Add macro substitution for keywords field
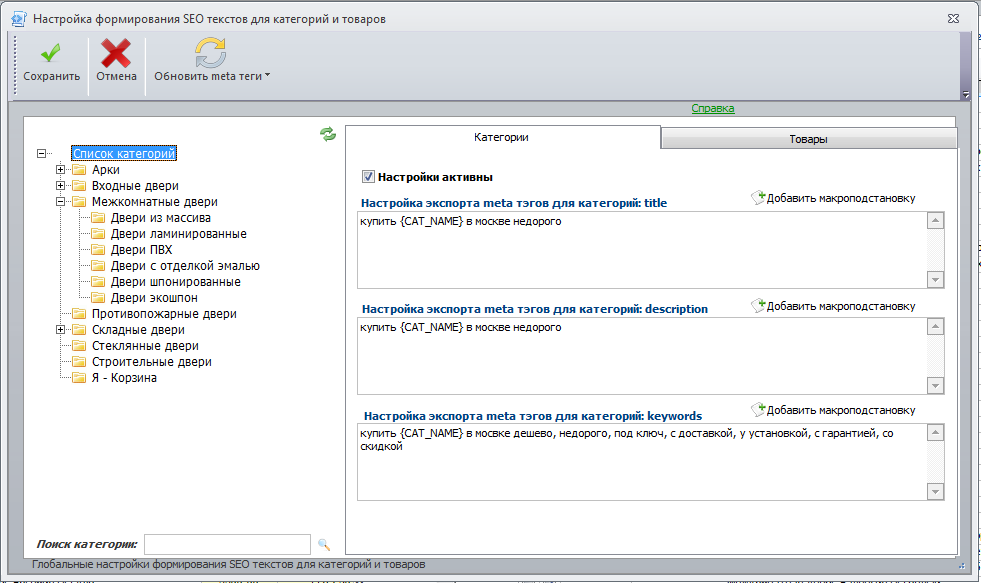The width and height of the screenshot is (981, 583). point(833,410)
